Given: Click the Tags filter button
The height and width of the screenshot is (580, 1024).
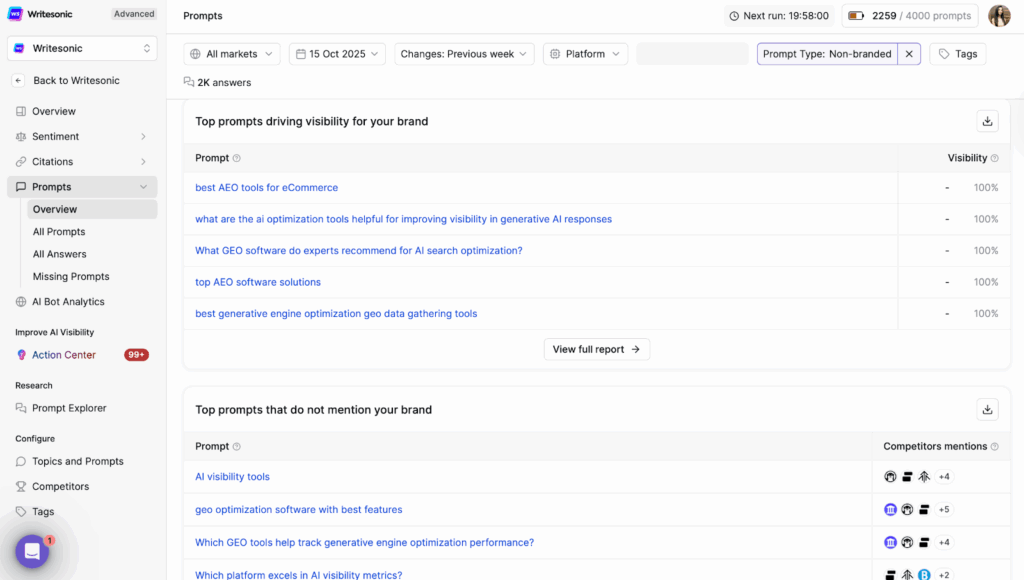Looking at the screenshot, I should pyautogui.click(x=957, y=54).
